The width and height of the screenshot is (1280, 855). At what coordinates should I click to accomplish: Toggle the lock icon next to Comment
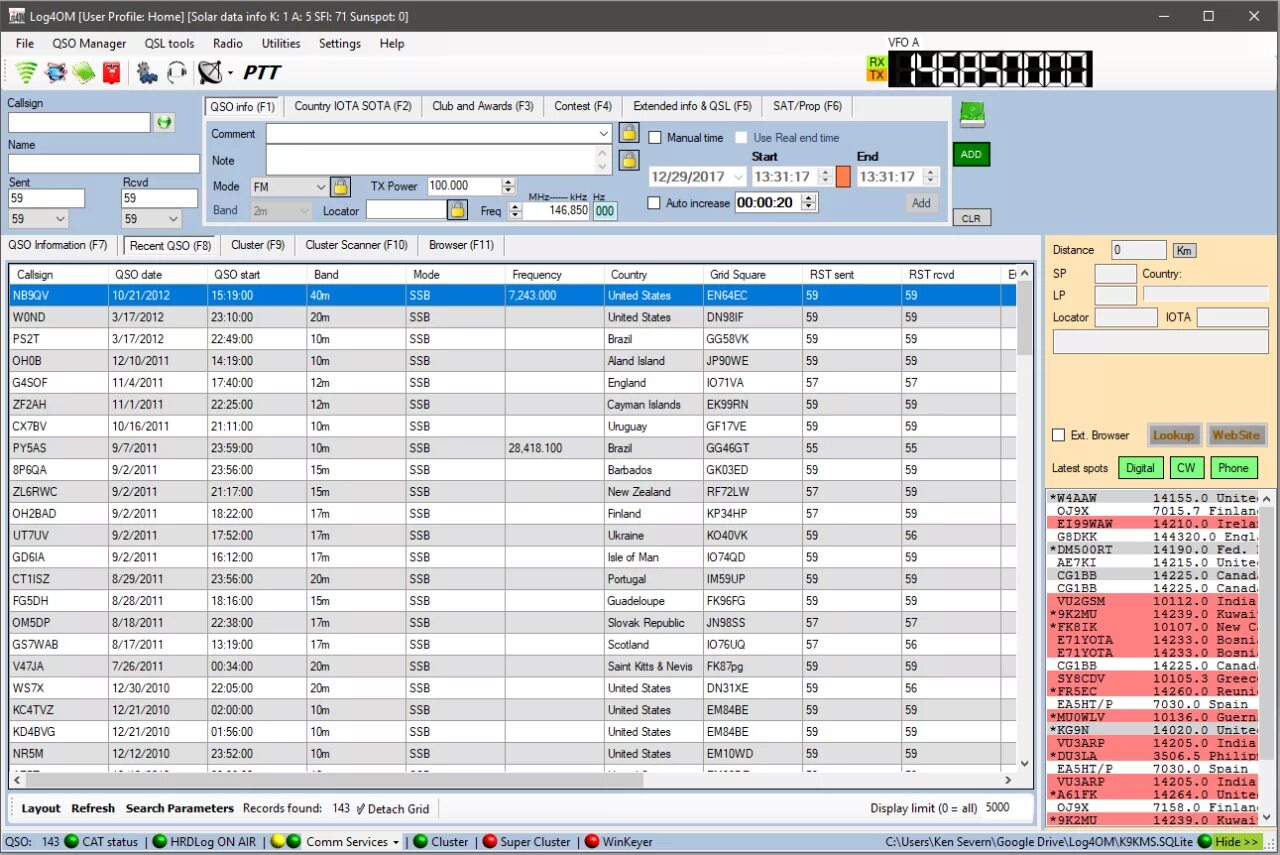(628, 132)
